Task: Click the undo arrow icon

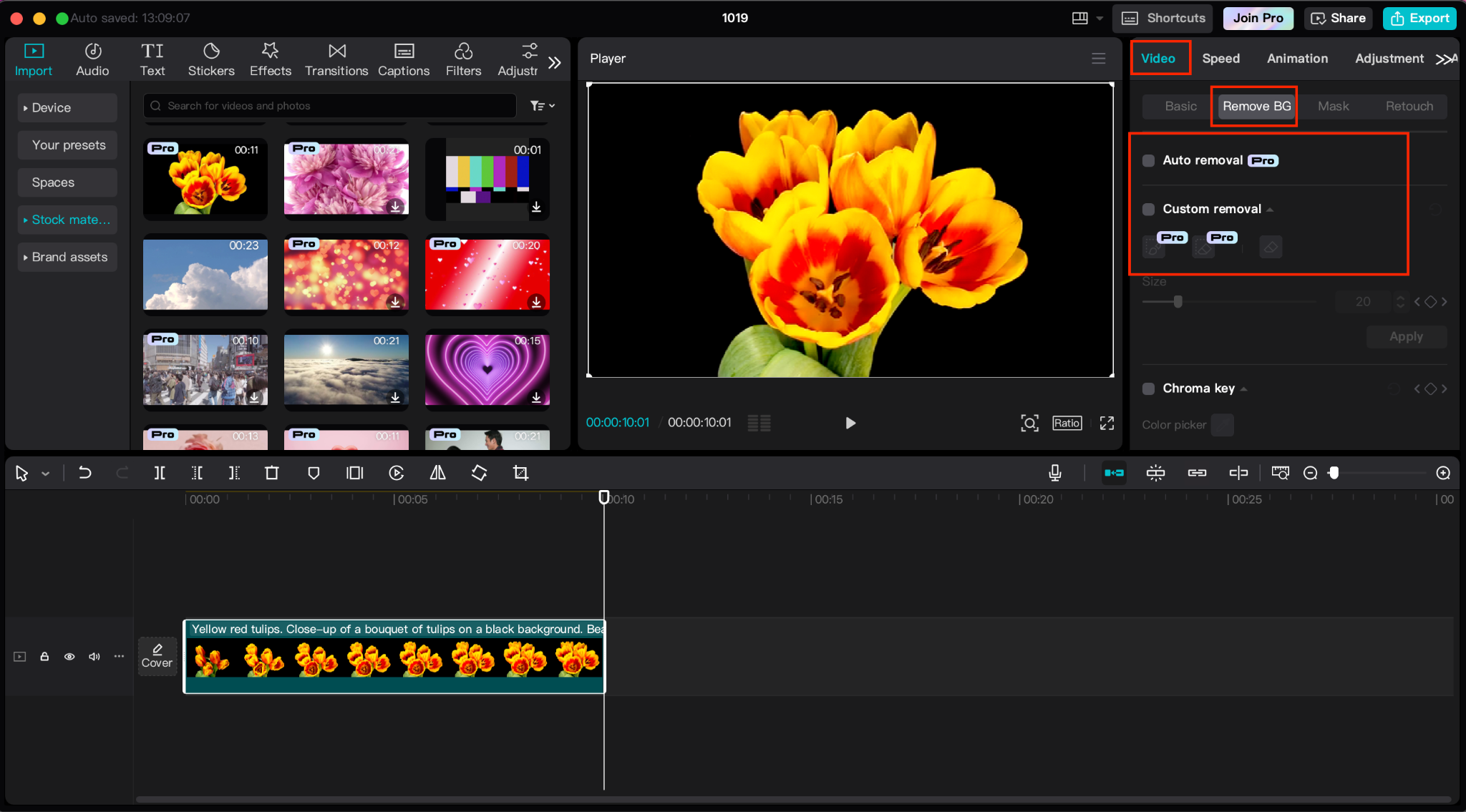Action: (x=84, y=473)
